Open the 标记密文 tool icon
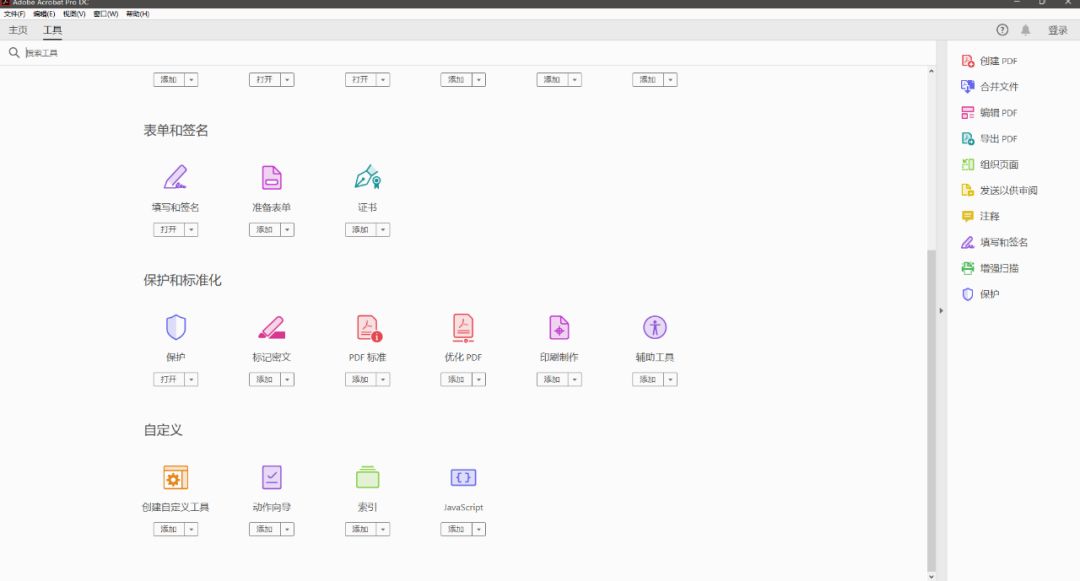This screenshot has height=581, width=1080. 271,326
